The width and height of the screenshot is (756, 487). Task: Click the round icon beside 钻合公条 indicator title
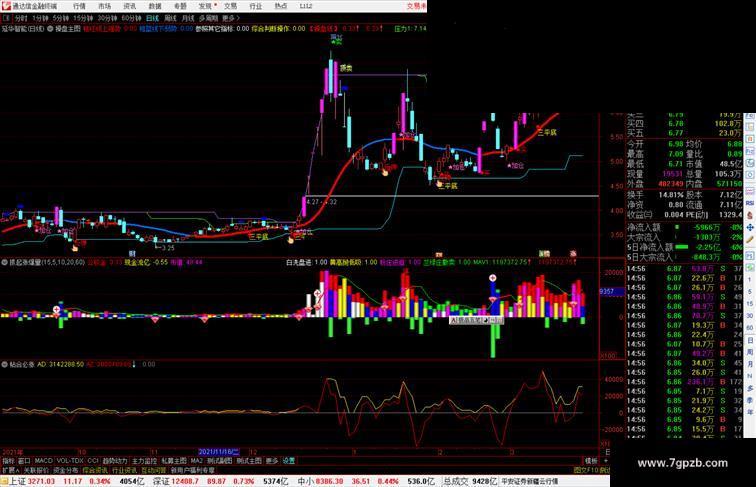pos(4,364)
